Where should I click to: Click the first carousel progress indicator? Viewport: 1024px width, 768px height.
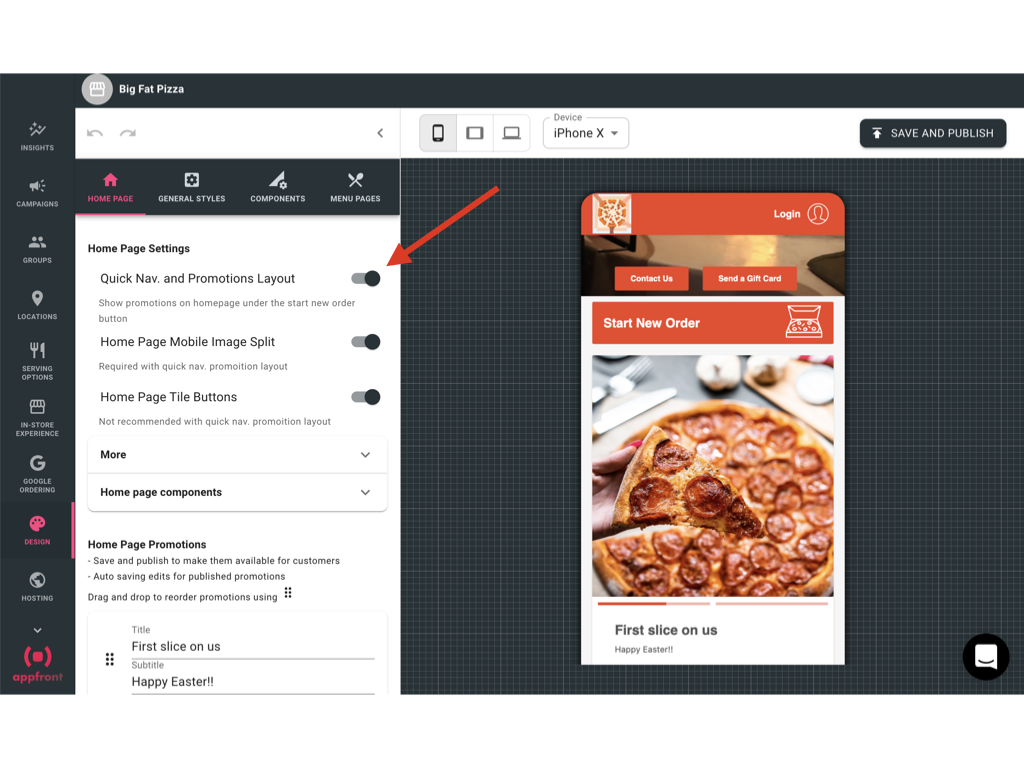[x=654, y=604]
